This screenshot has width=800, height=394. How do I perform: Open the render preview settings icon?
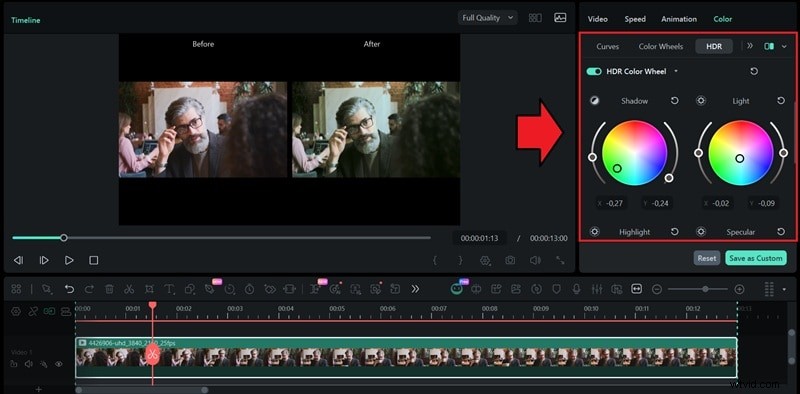pos(485,260)
